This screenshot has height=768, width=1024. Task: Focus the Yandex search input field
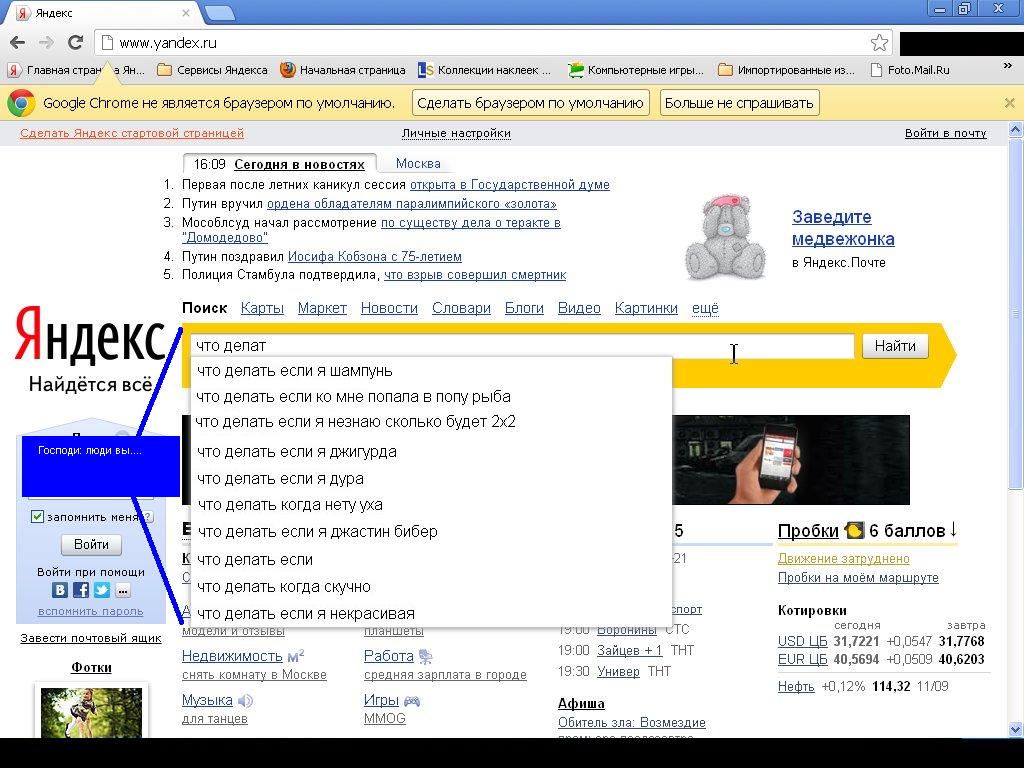point(522,345)
